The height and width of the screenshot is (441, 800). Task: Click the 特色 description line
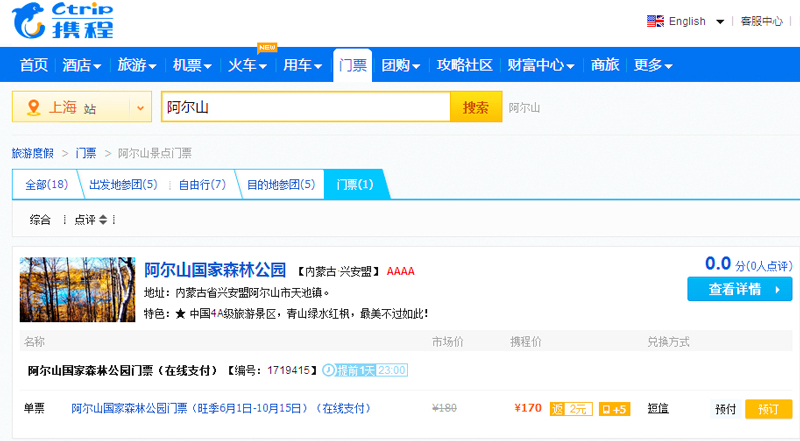click(x=286, y=313)
